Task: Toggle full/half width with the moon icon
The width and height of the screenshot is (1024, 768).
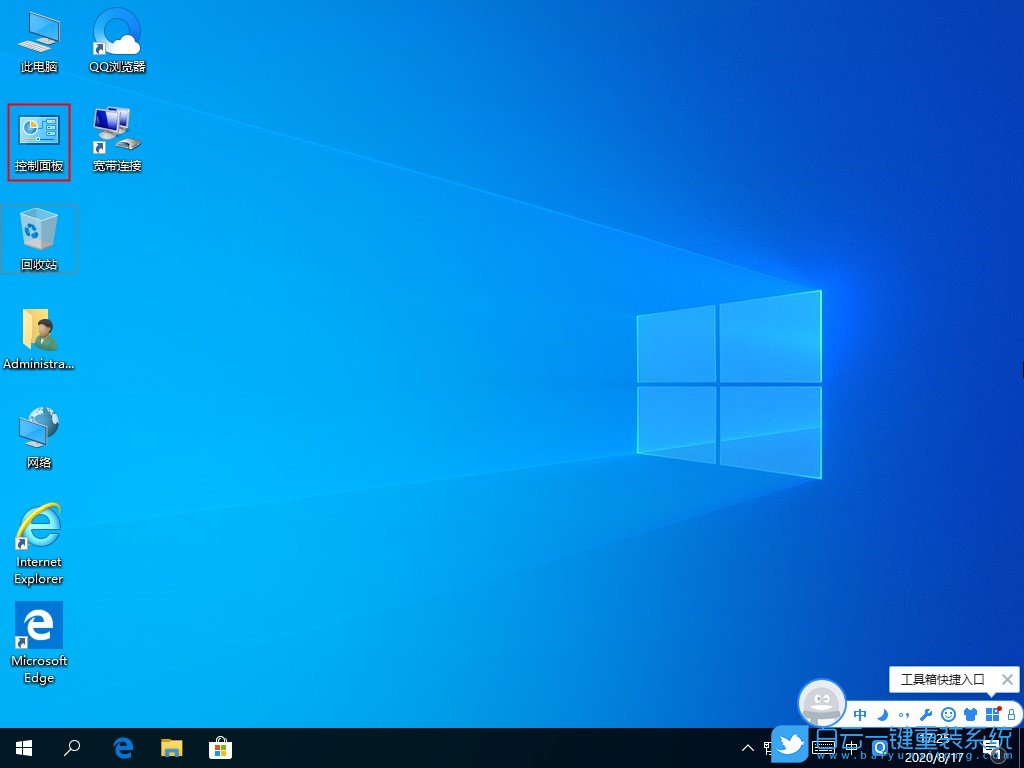Action: tap(883, 714)
